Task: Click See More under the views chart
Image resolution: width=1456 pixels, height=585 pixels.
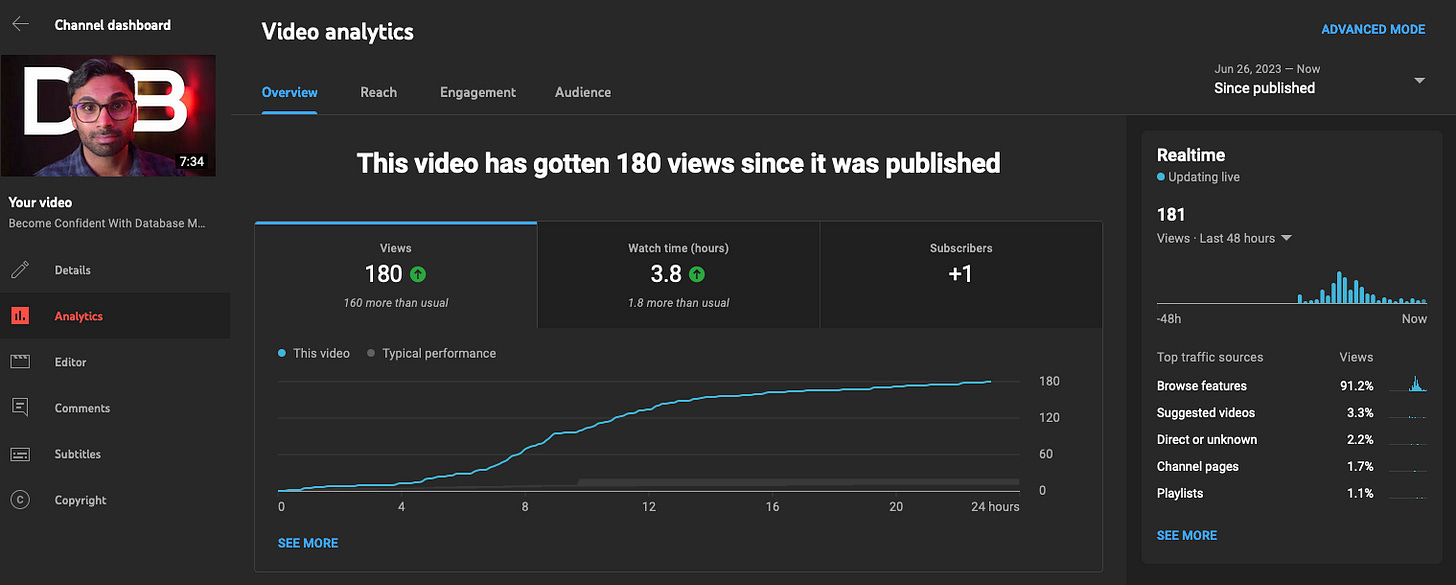Action: [308, 543]
